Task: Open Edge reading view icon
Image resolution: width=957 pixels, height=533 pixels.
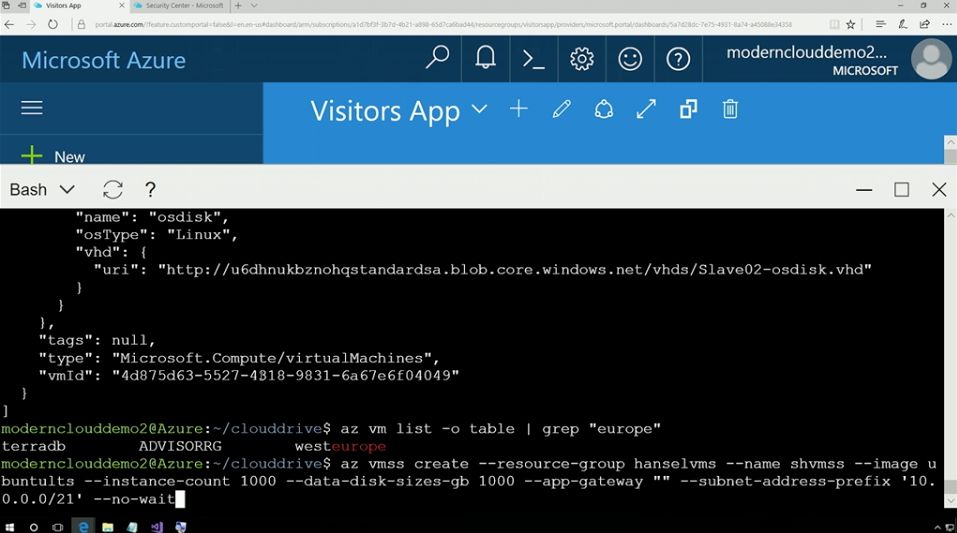Action: pos(834,24)
